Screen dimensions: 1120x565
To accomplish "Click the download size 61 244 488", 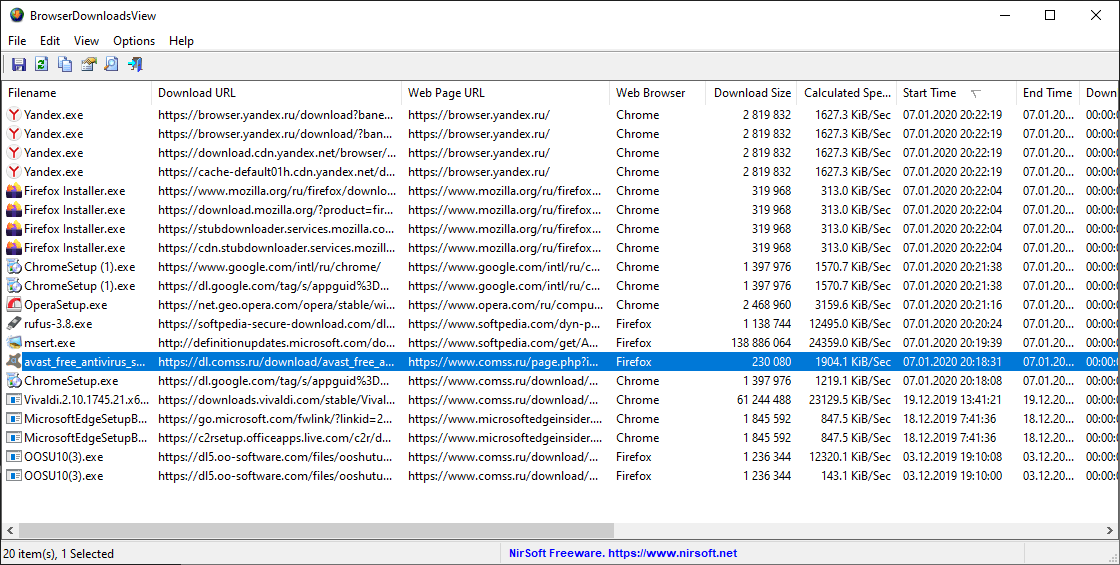I will click(x=766, y=400).
